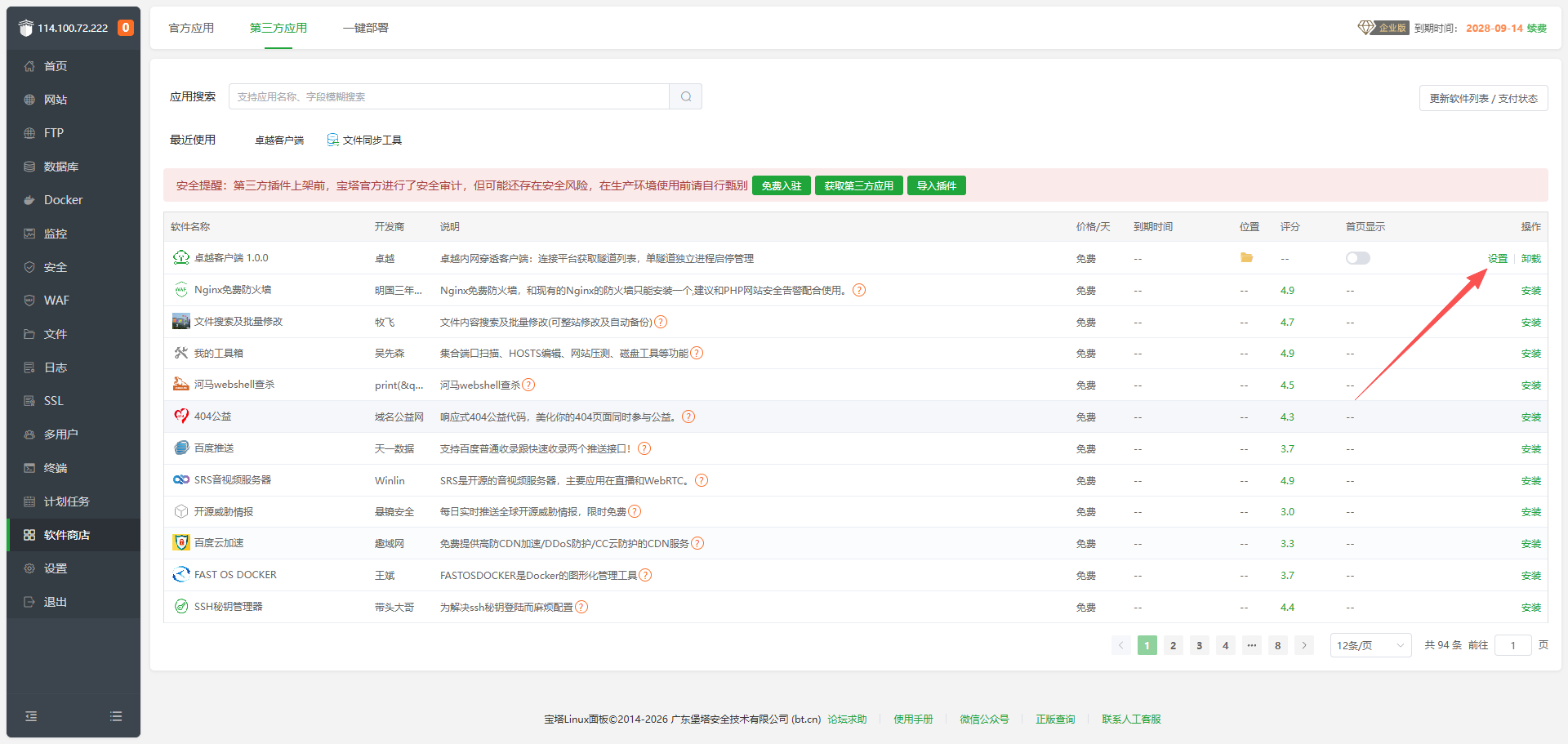Click the 文件同步工具 recent app icon
The width and height of the screenshot is (1568, 744).
(332, 140)
